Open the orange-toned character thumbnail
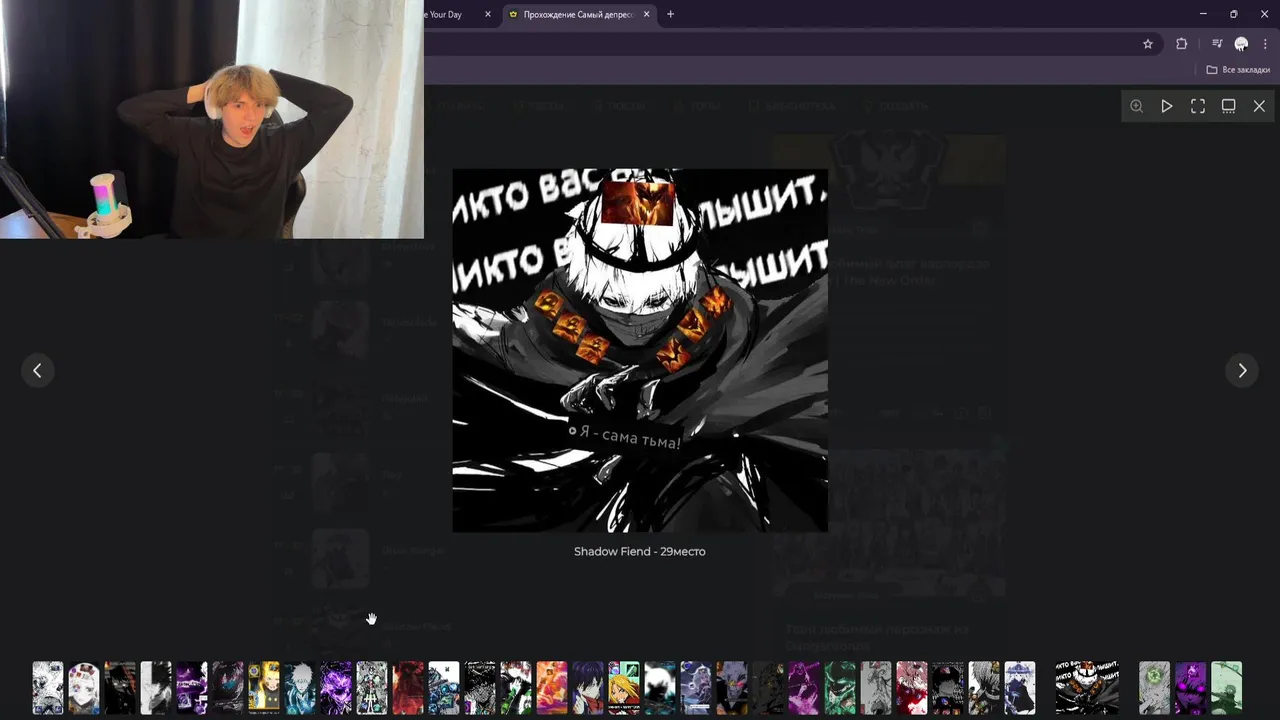This screenshot has width=1280, height=720. (552, 687)
